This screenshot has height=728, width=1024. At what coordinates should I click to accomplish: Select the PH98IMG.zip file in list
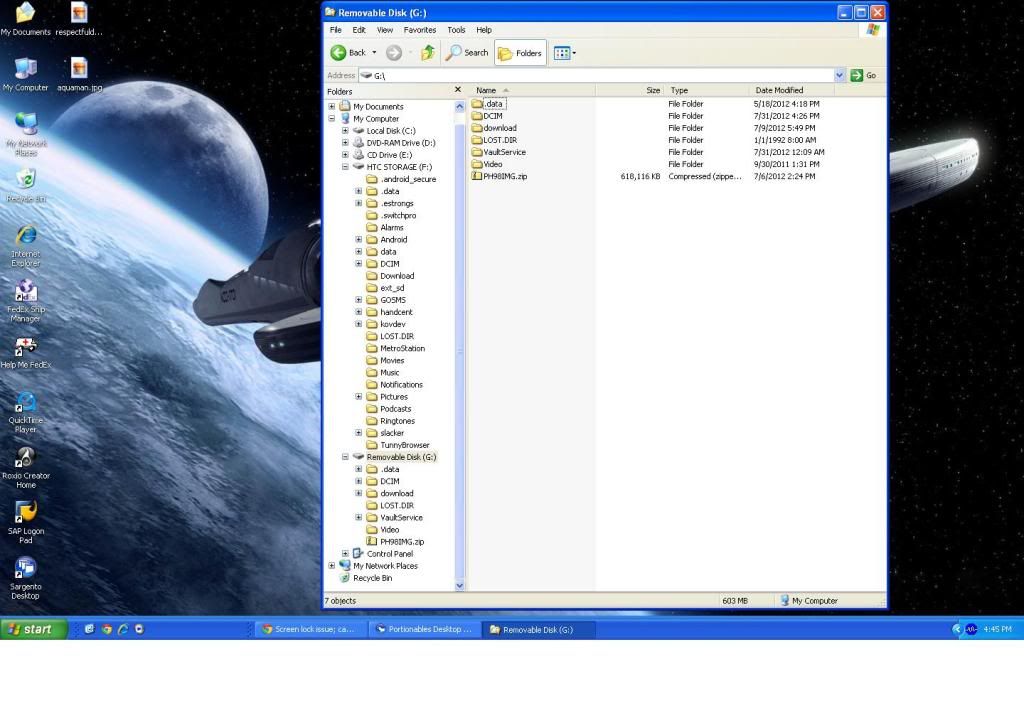[504, 176]
